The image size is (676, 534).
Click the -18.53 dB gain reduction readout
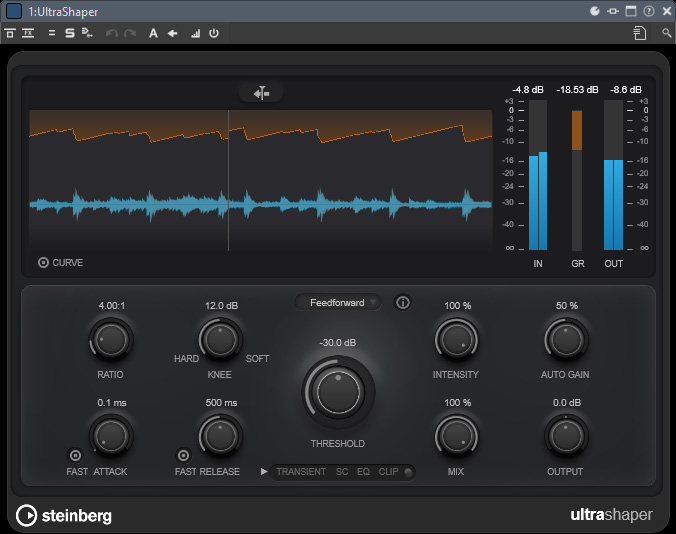coord(577,90)
